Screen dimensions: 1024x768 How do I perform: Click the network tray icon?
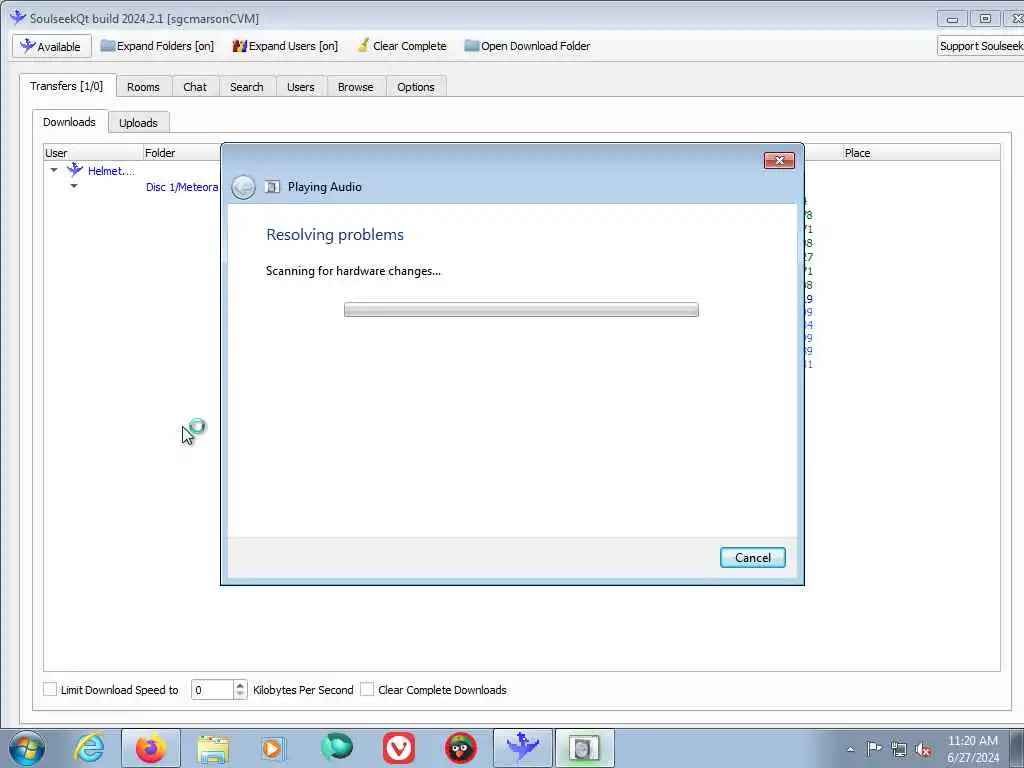(899, 749)
